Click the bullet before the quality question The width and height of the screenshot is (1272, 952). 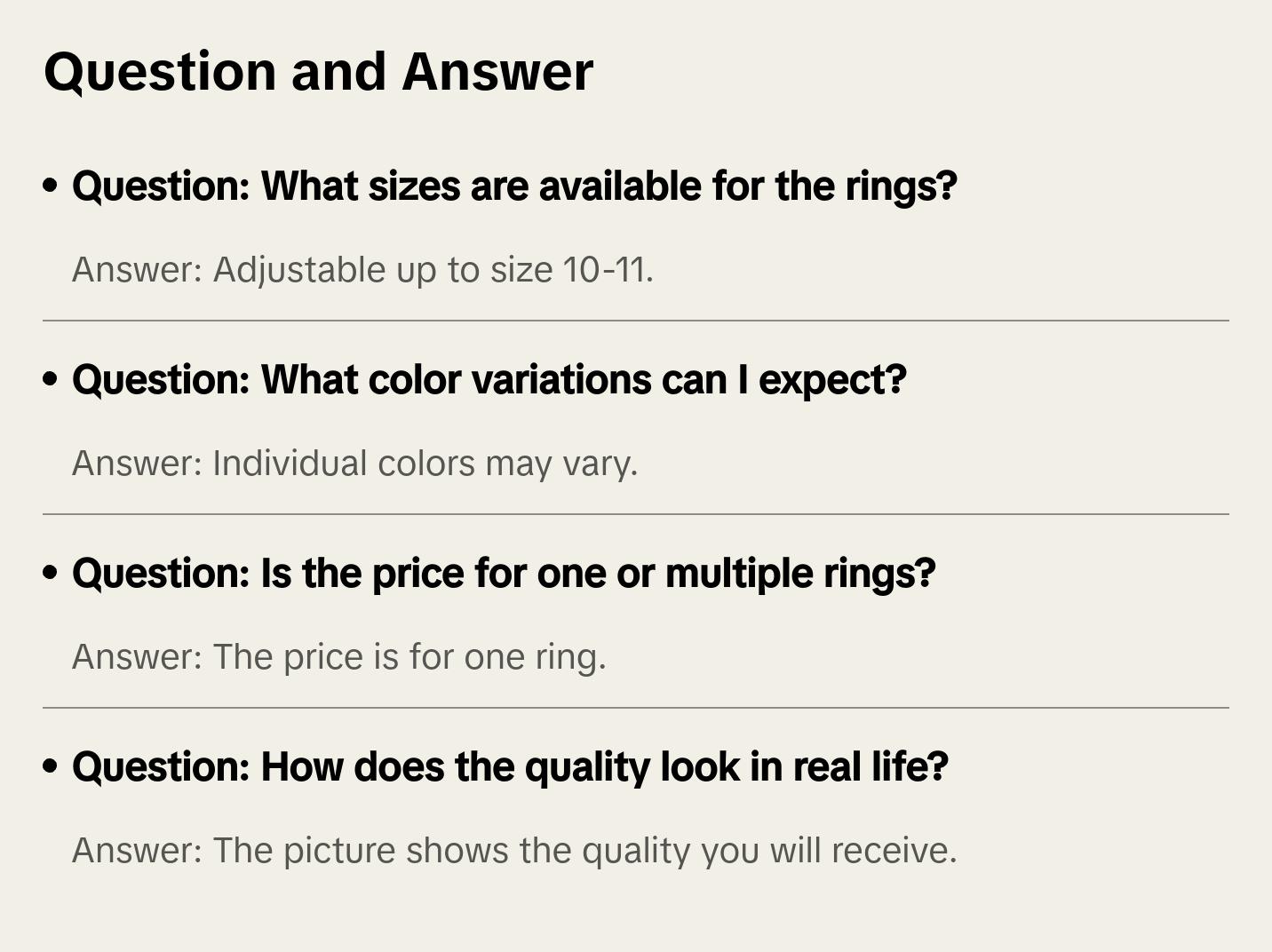[x=51, y=766]
